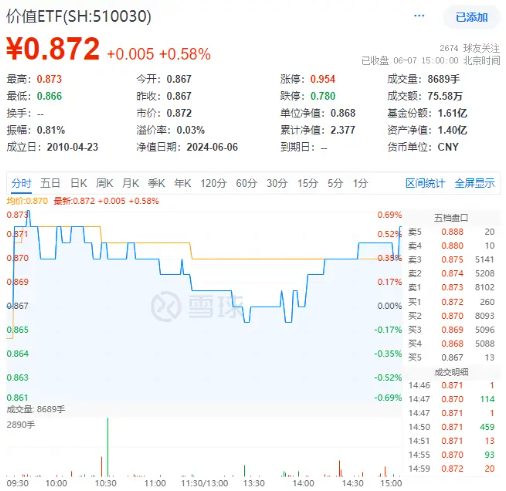This screenshot has height=491, width=506.
Task: Select the 卖1 row at 0.873
Action: (x=451, y=287)
